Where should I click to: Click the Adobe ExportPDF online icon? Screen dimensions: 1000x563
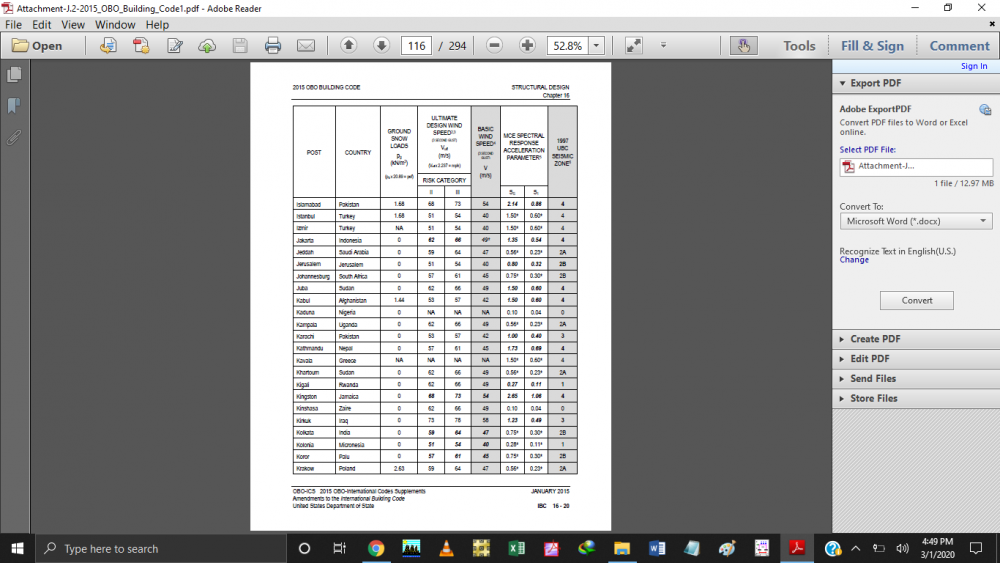(x=985, y=109)
